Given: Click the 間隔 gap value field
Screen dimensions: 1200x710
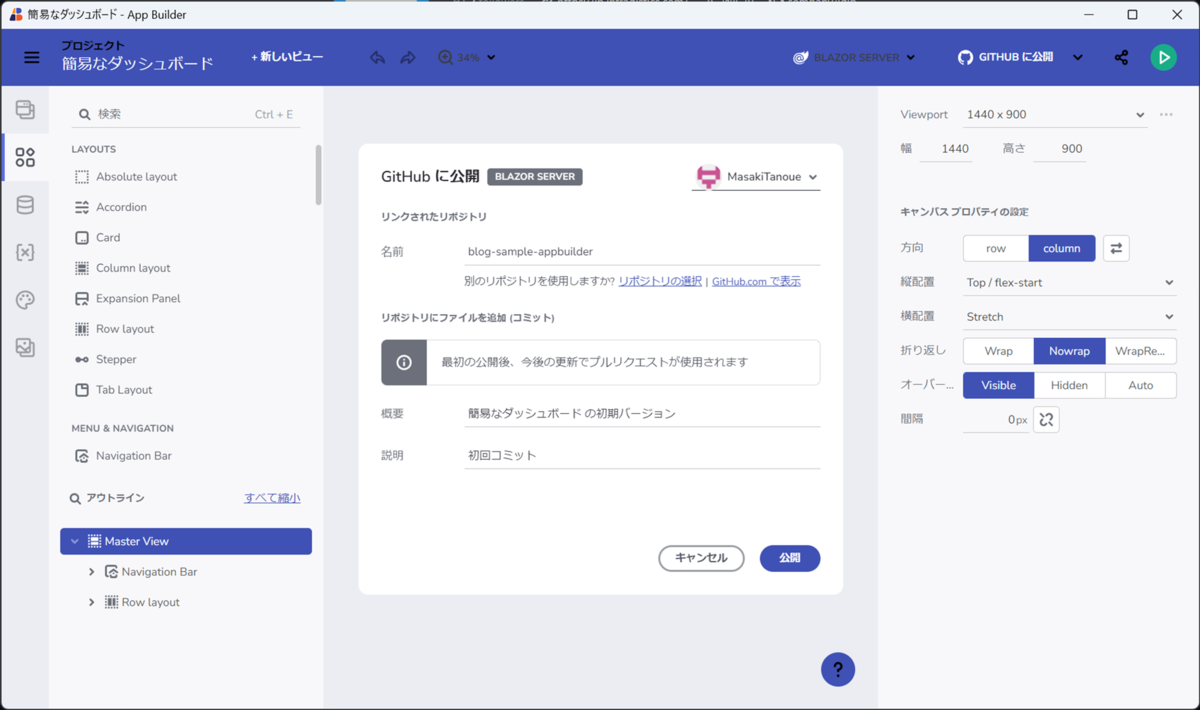Looking at the screenshot, I should [x=997, y=420].
